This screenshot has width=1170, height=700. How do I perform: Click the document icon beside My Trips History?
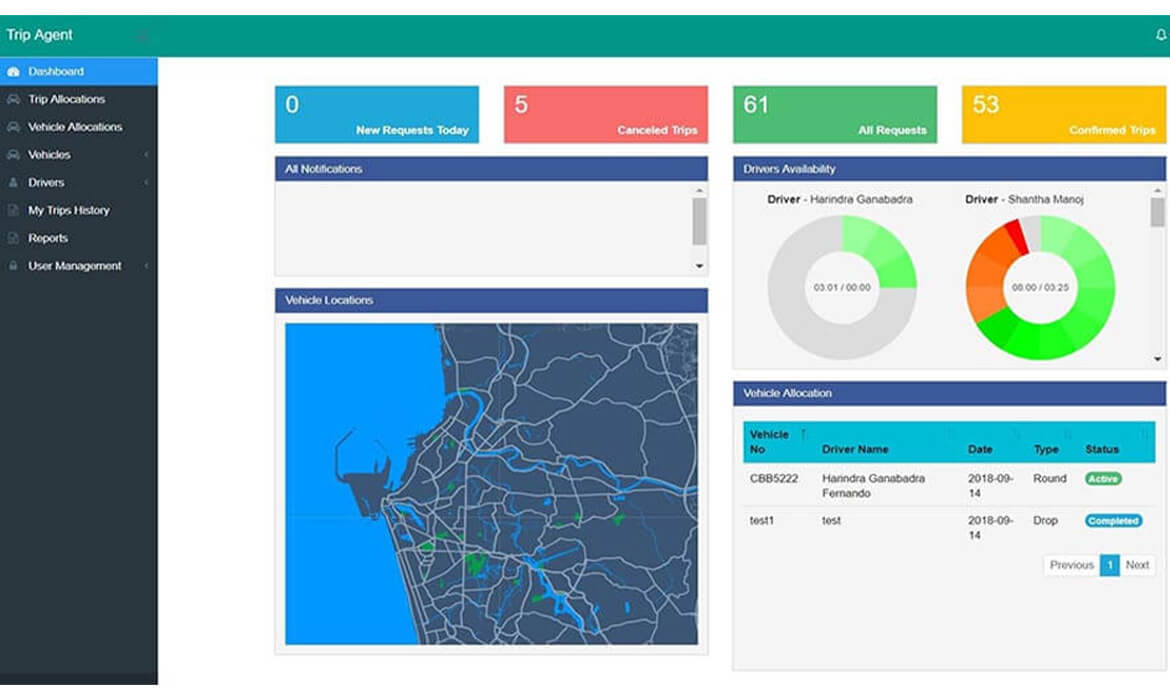pos(13,211)
